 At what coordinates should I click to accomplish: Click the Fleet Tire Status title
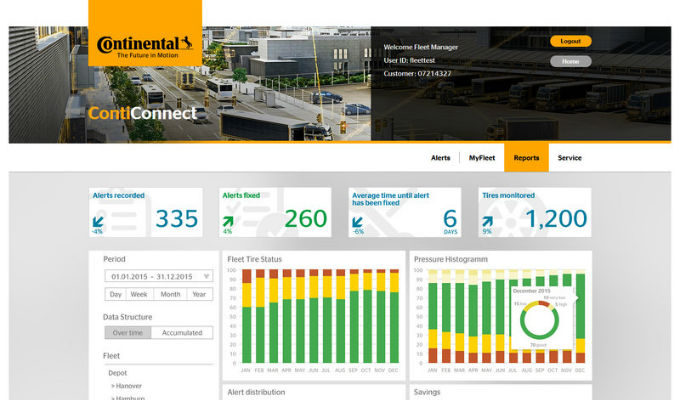[x=255, y=259]
